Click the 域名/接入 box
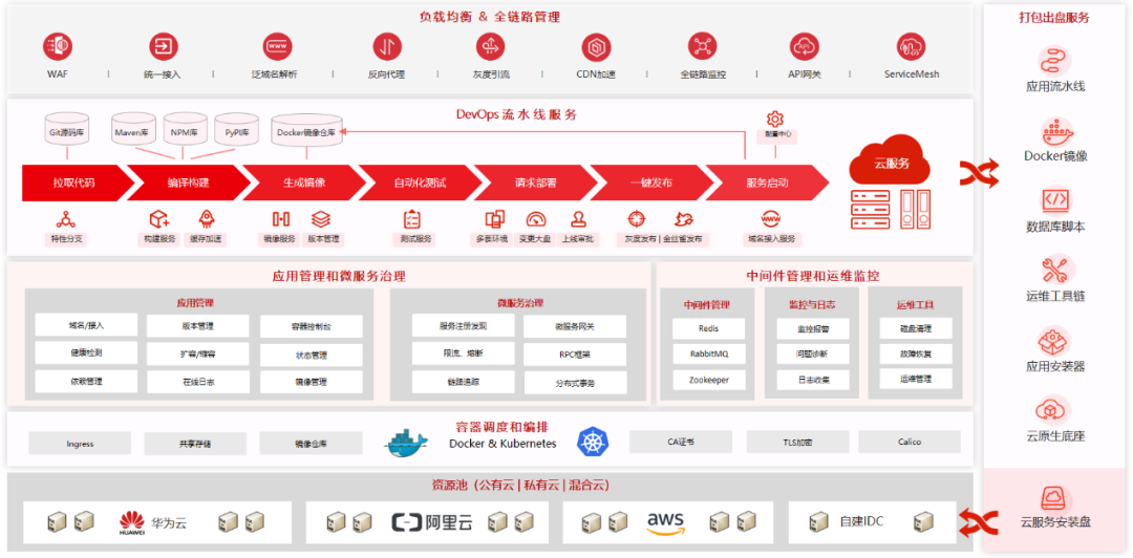This screenshot has height=558, width=1133. pyautogui.click(x=86, y=325)
